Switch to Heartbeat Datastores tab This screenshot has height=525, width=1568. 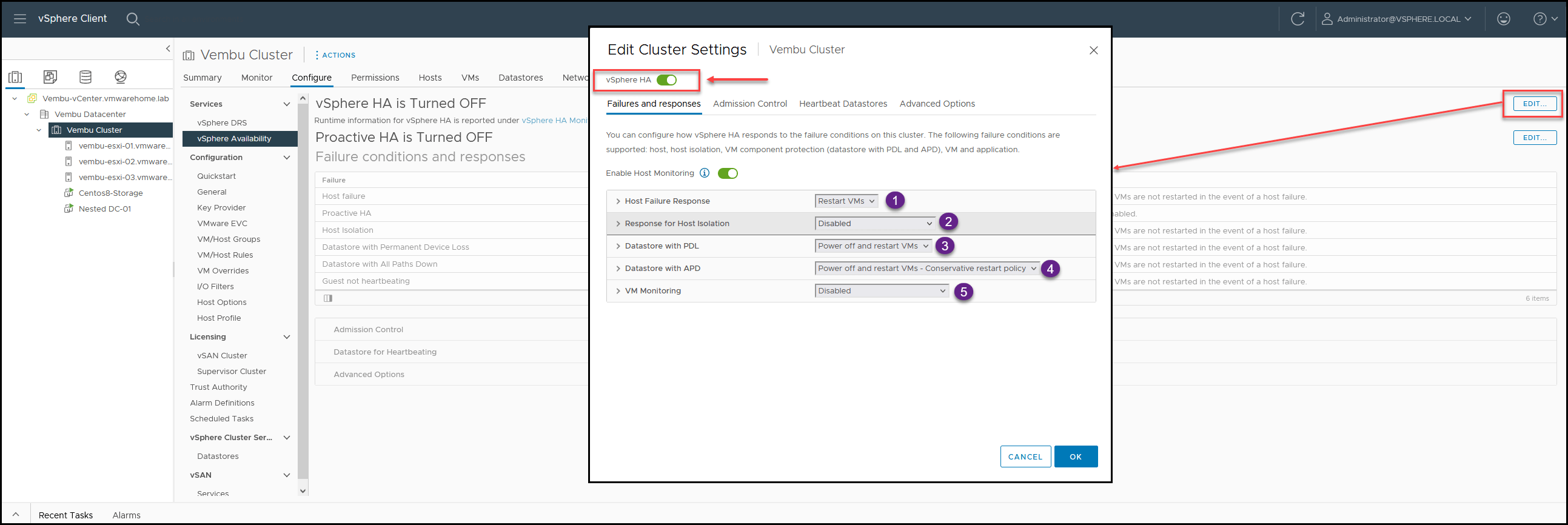pos(842,104)
